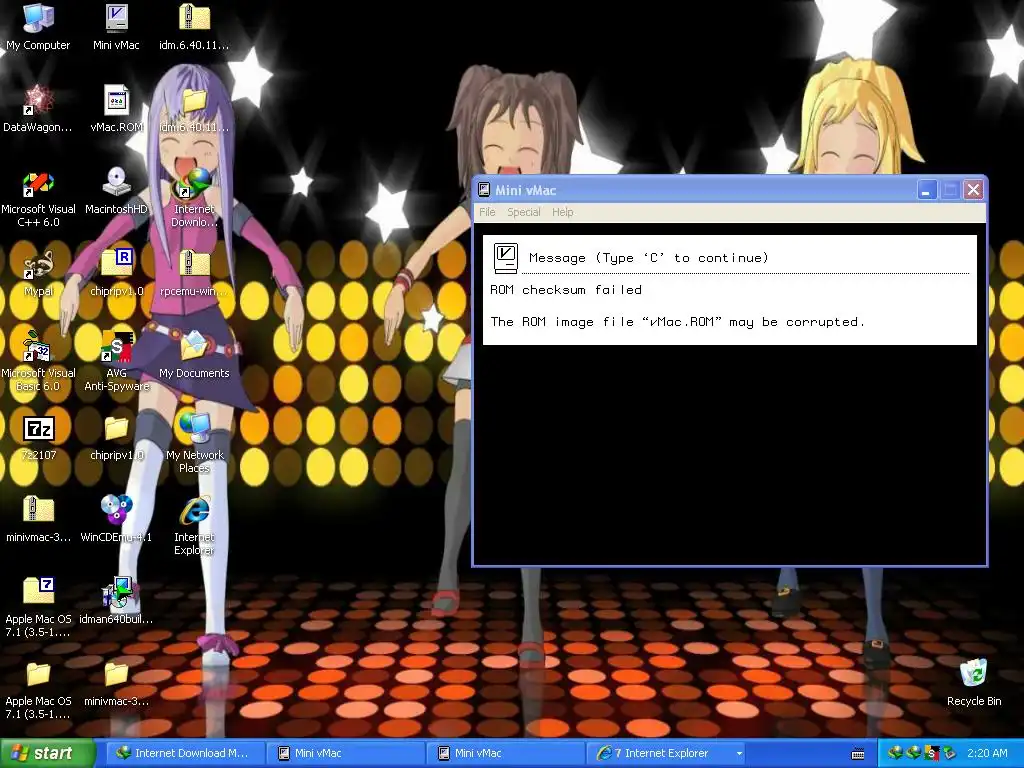Minimize the Mini vMac window
1024x768 pixels.
click(x=927, y=190)
